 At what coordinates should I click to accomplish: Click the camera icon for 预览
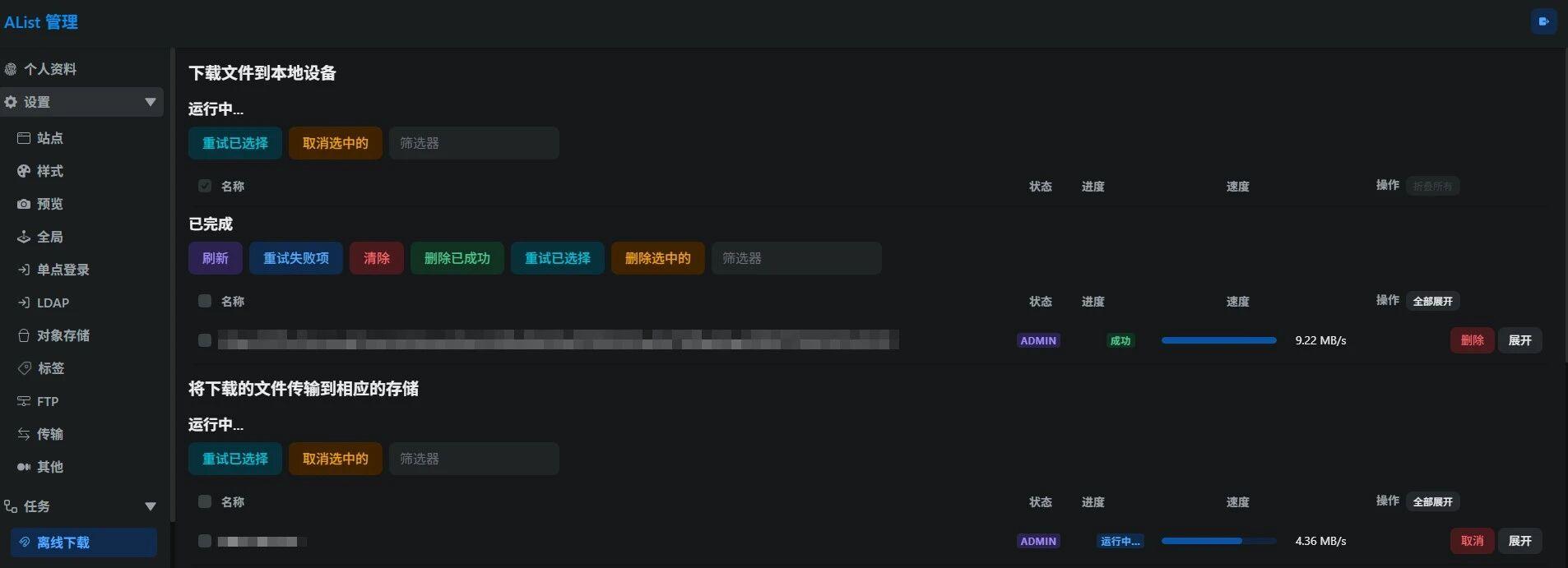tap(24, 204)
